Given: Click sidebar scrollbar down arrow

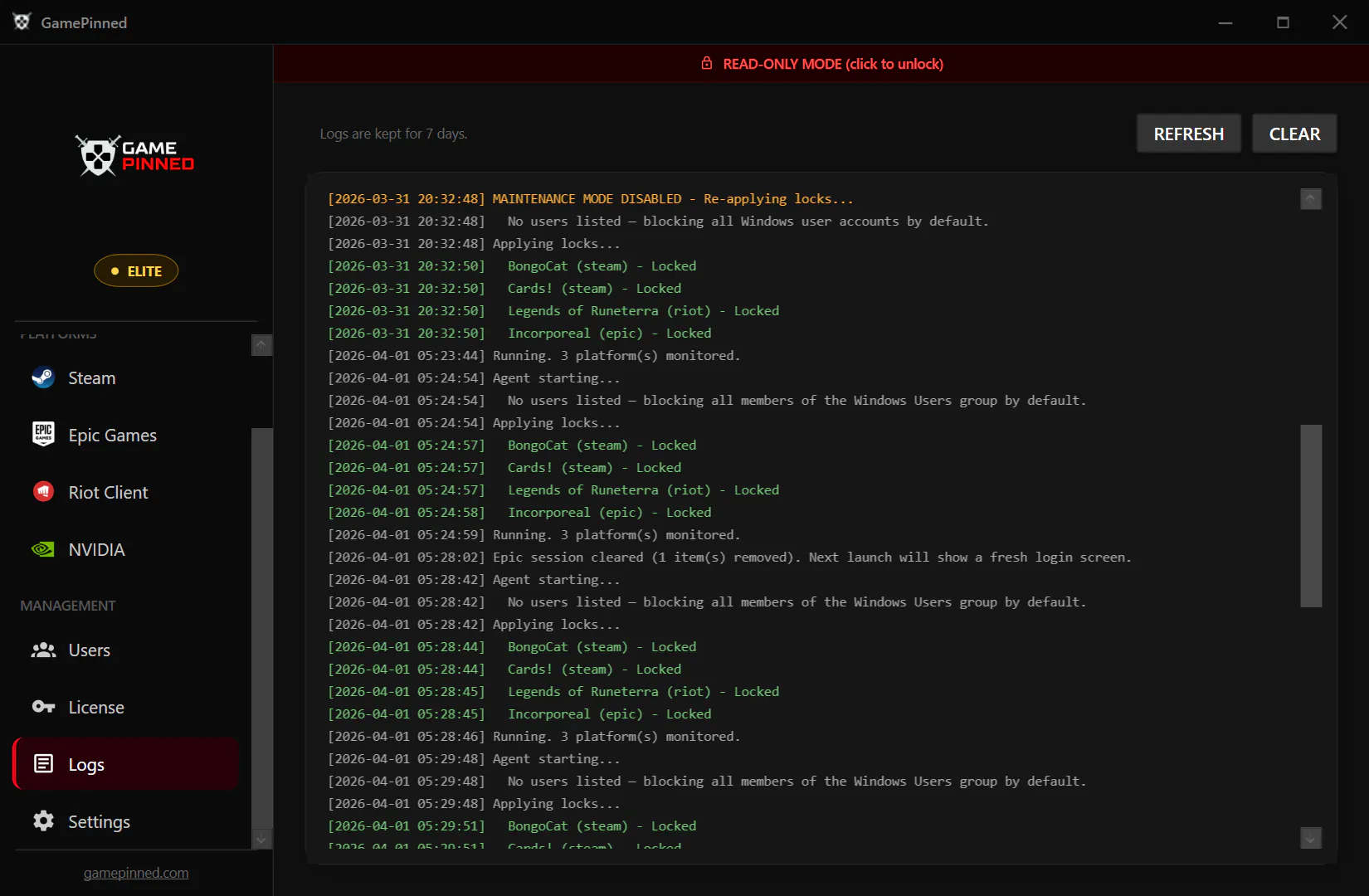Looking at the screenshot, I should point(261,840).
